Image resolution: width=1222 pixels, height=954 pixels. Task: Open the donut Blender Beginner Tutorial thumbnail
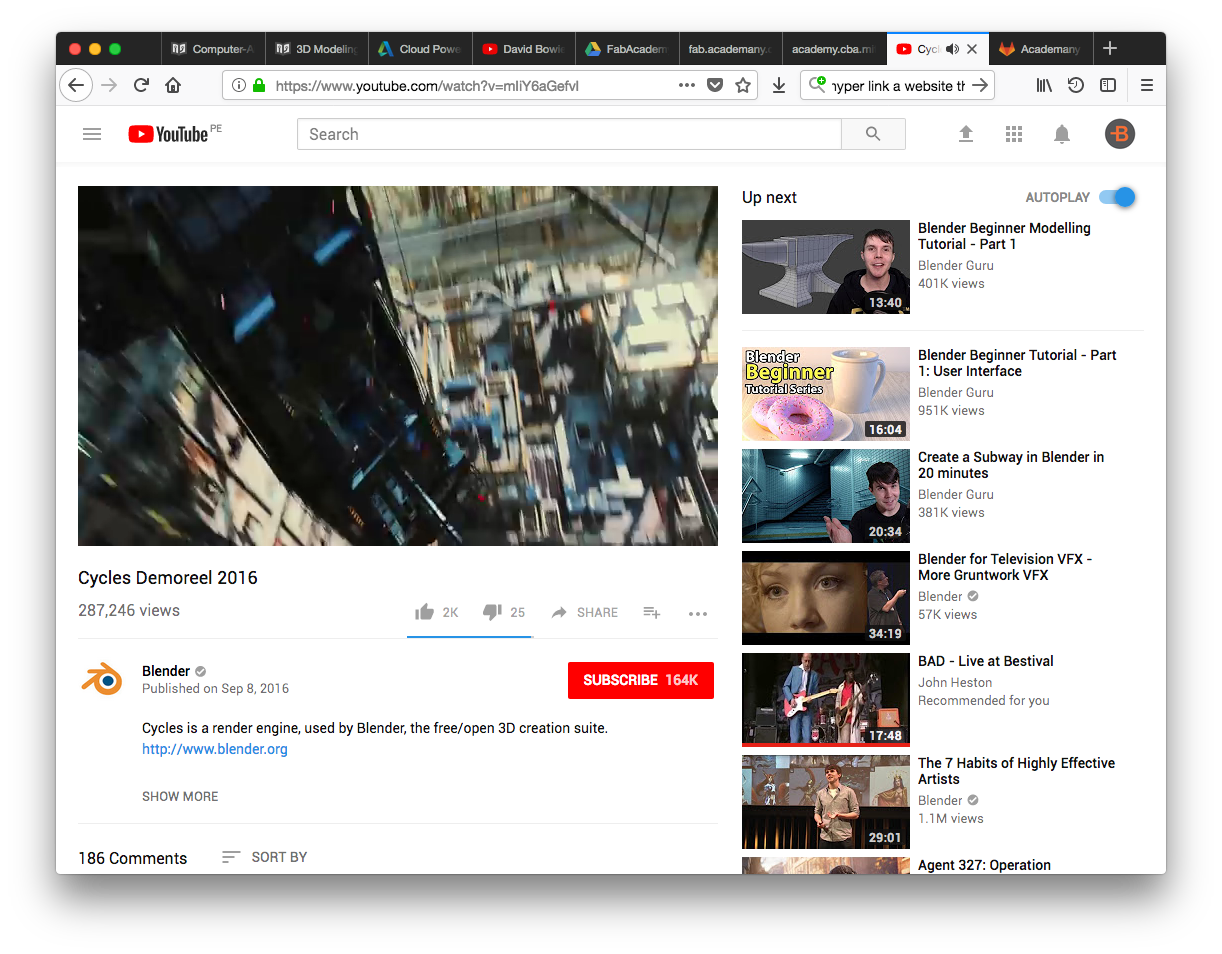(826, 394)
